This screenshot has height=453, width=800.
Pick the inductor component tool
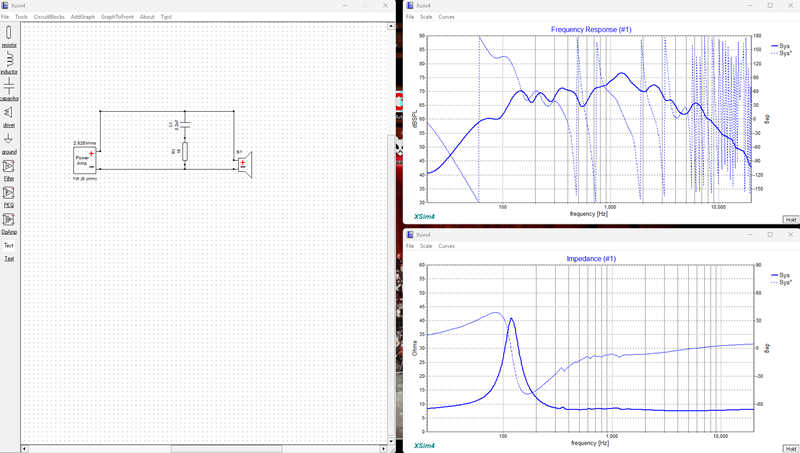pyautogui.click(x=9, y=62)
